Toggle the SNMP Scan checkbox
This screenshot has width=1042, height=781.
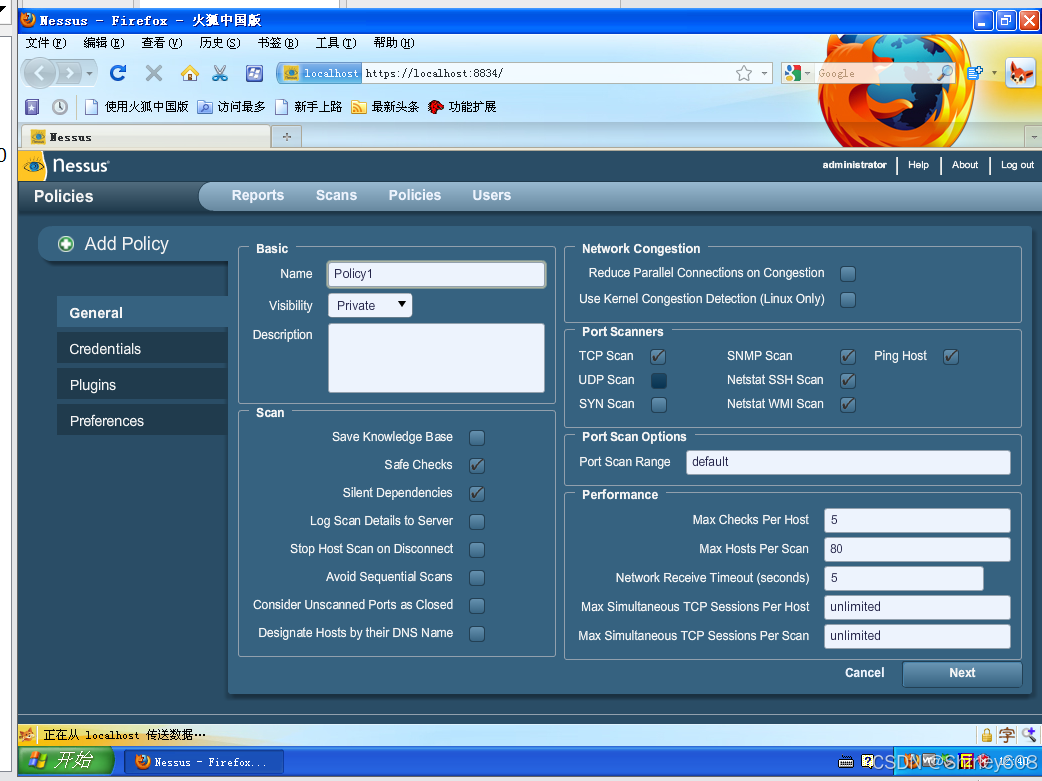(x=848, y=356)
